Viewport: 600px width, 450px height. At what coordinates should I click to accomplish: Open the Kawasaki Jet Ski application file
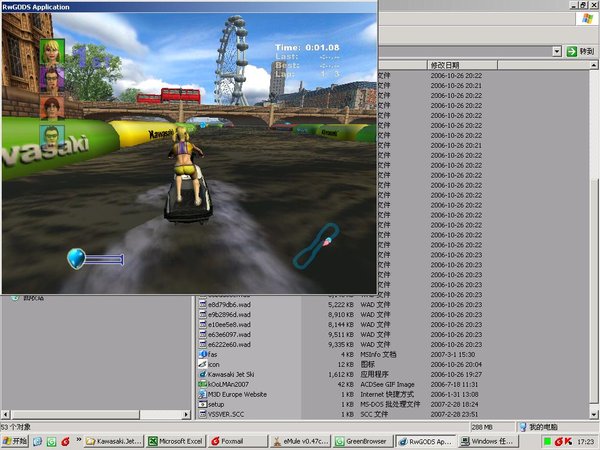click(x=239, y=373)
